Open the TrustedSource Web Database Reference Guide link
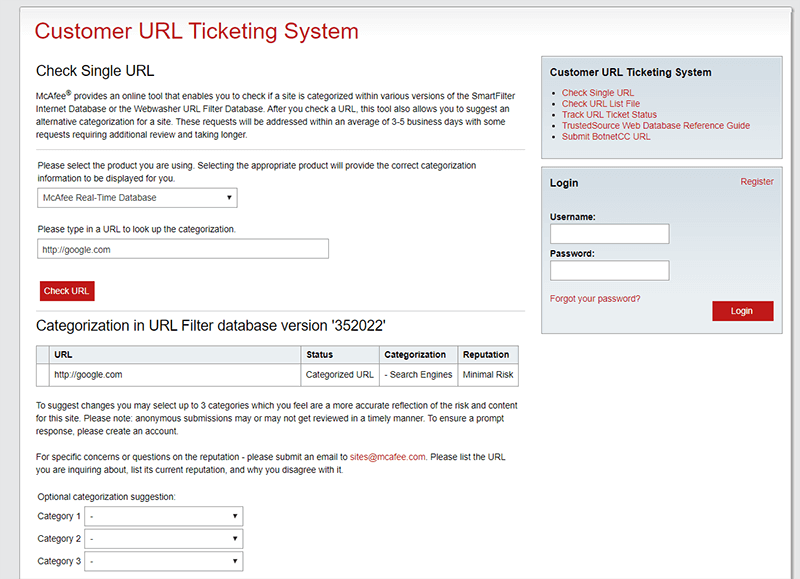The height and width of the screenshot is (579, 800). (656, 125)
